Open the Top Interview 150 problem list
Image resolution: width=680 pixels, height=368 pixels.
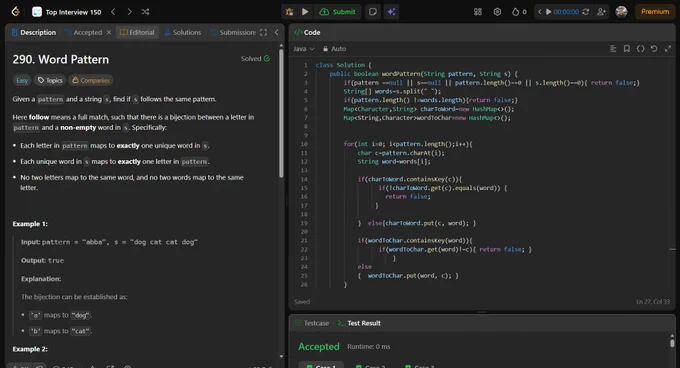[x=67, y=12]
